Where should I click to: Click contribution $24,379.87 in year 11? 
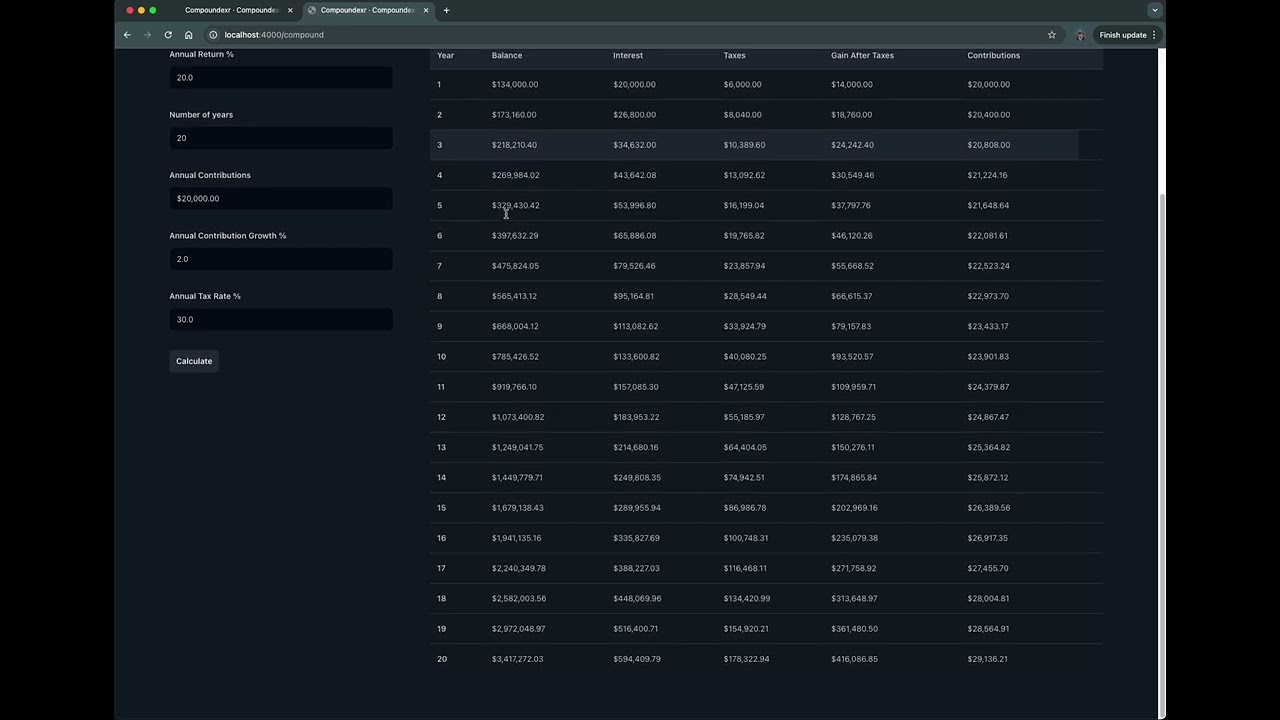coord(988,387)
